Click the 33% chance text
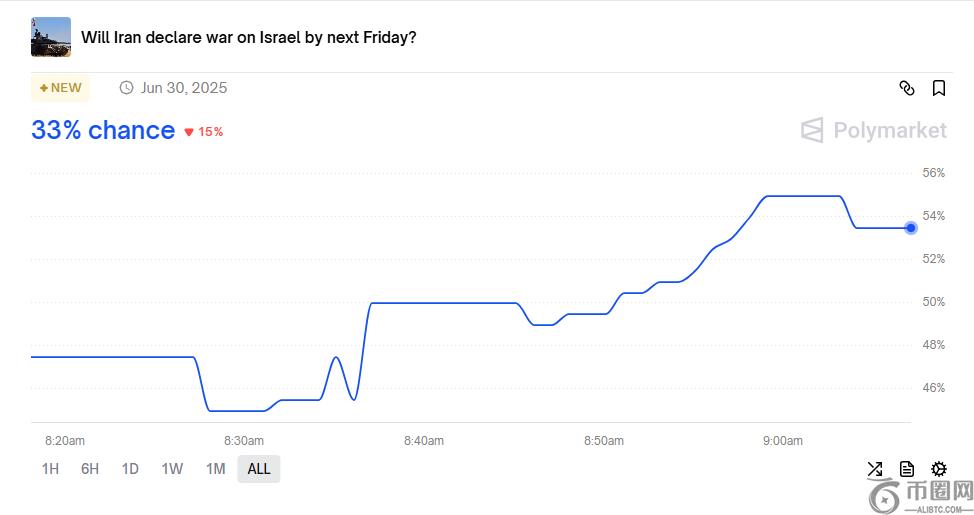 103,130
